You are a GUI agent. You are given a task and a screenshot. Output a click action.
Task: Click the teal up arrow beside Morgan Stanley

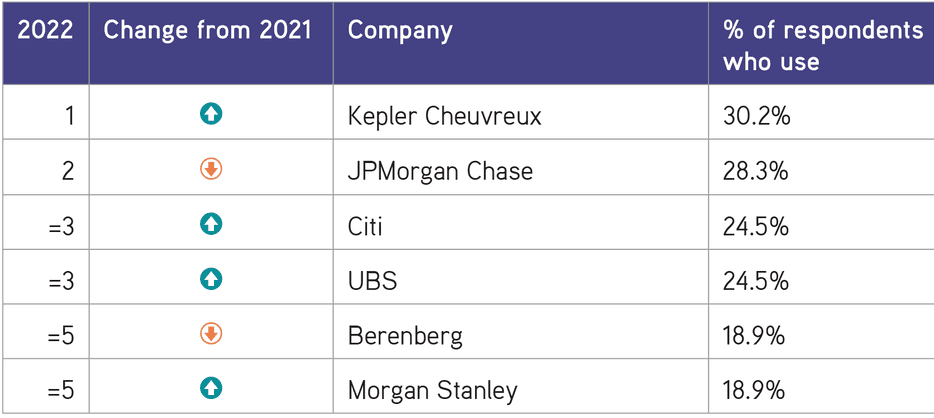[x=211, y=389]
